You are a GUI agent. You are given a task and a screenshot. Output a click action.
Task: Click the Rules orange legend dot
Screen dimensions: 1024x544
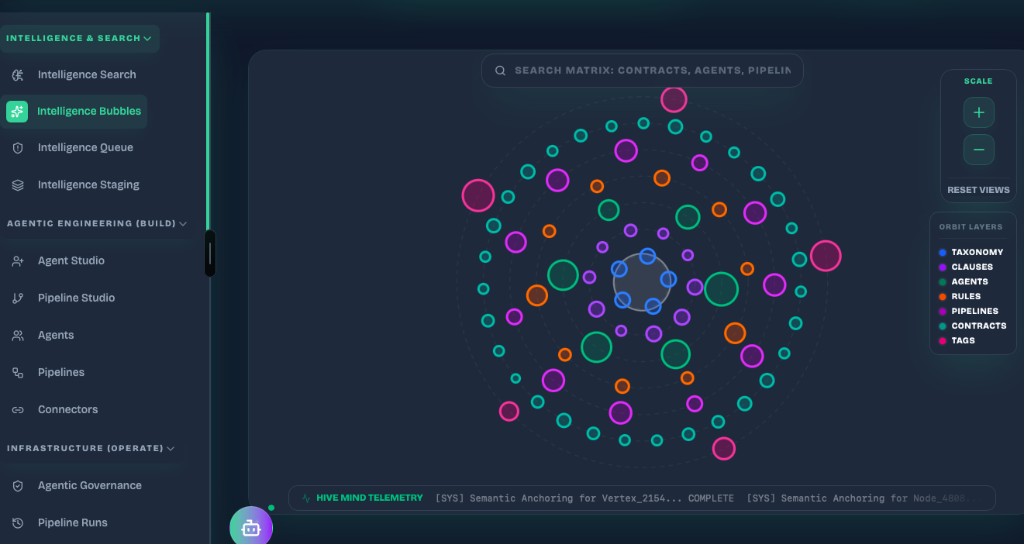942,297
